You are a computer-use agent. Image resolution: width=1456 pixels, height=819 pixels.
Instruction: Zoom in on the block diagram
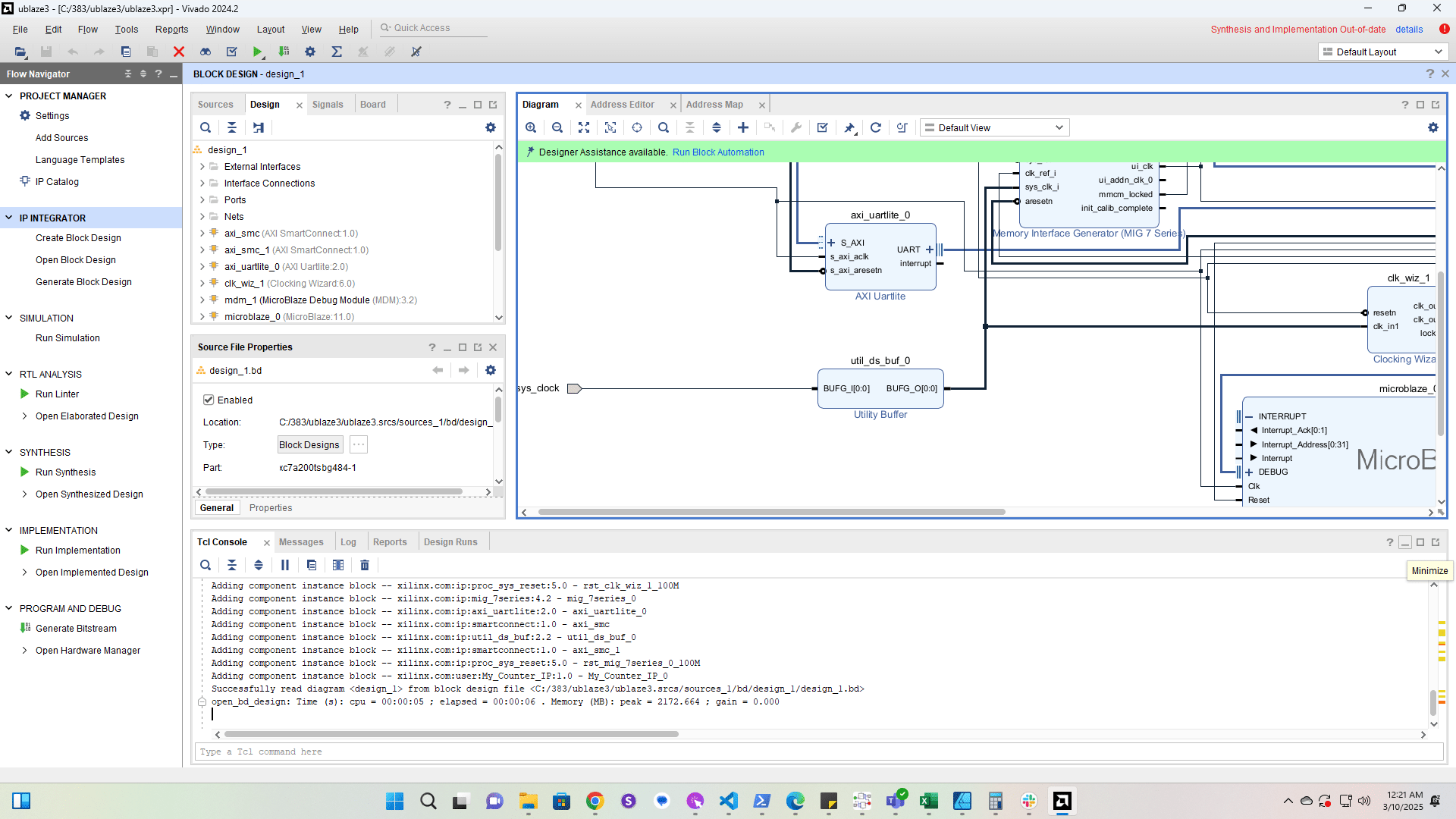(x=531, y=127)
